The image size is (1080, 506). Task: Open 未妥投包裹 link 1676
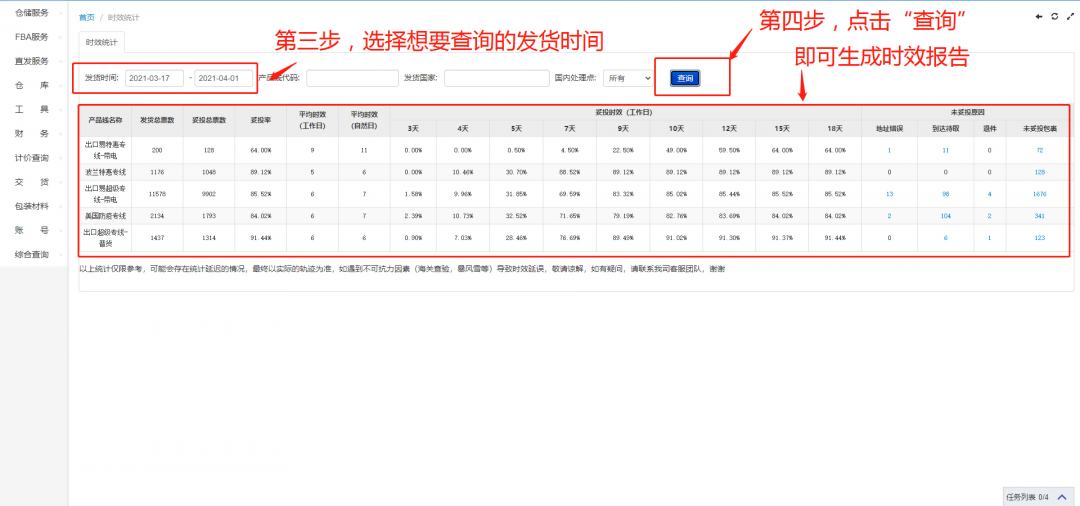click(1039, 194)
